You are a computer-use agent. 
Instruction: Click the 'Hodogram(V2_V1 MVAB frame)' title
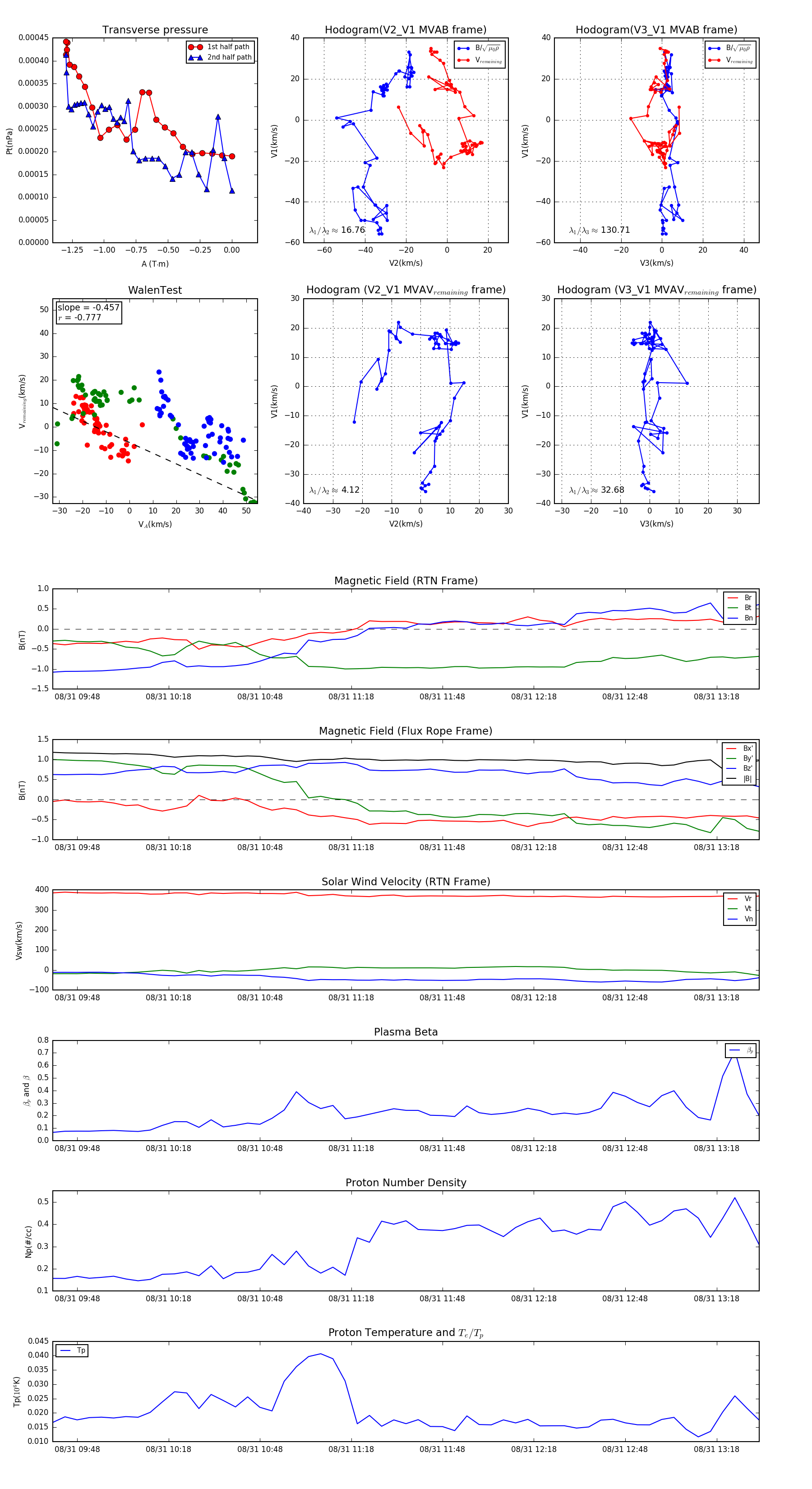[x=406, y=30]
